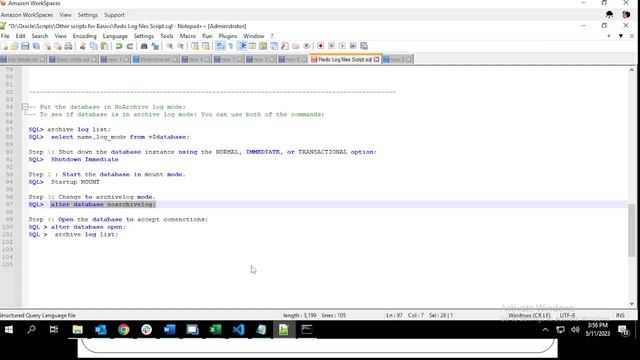Click the Copy toolbar icon
Image resolution: width=640 pixels, height=360 pixels.
click(93, 46)
